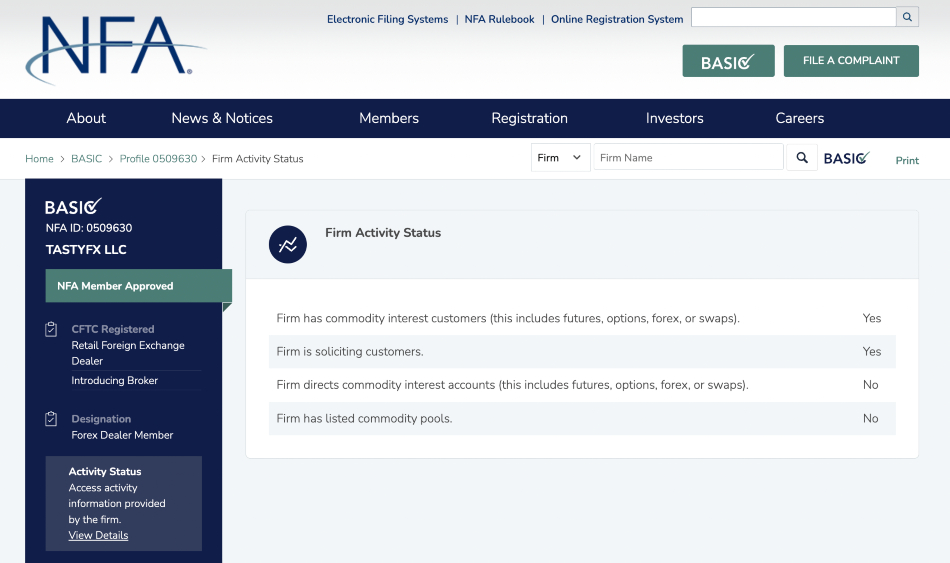The height and width of the screenshot is (563, 950).
Task: Click the 'Firm has commodity interest customers' row
Action: (582, 318)
